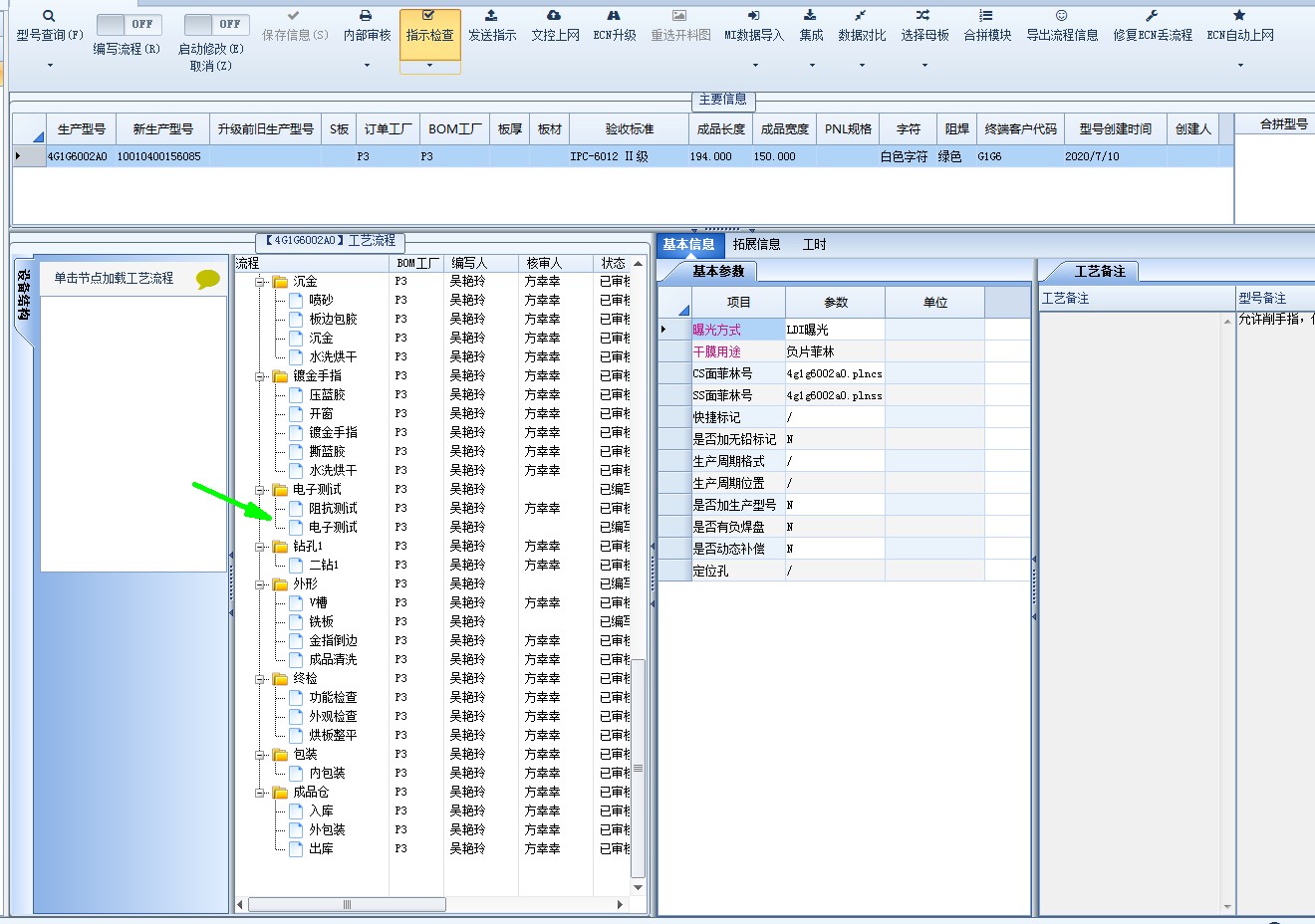This screenshot has width=1315, height=924.
Task: Click the 重选开料图 image icon
Action: 679,16
